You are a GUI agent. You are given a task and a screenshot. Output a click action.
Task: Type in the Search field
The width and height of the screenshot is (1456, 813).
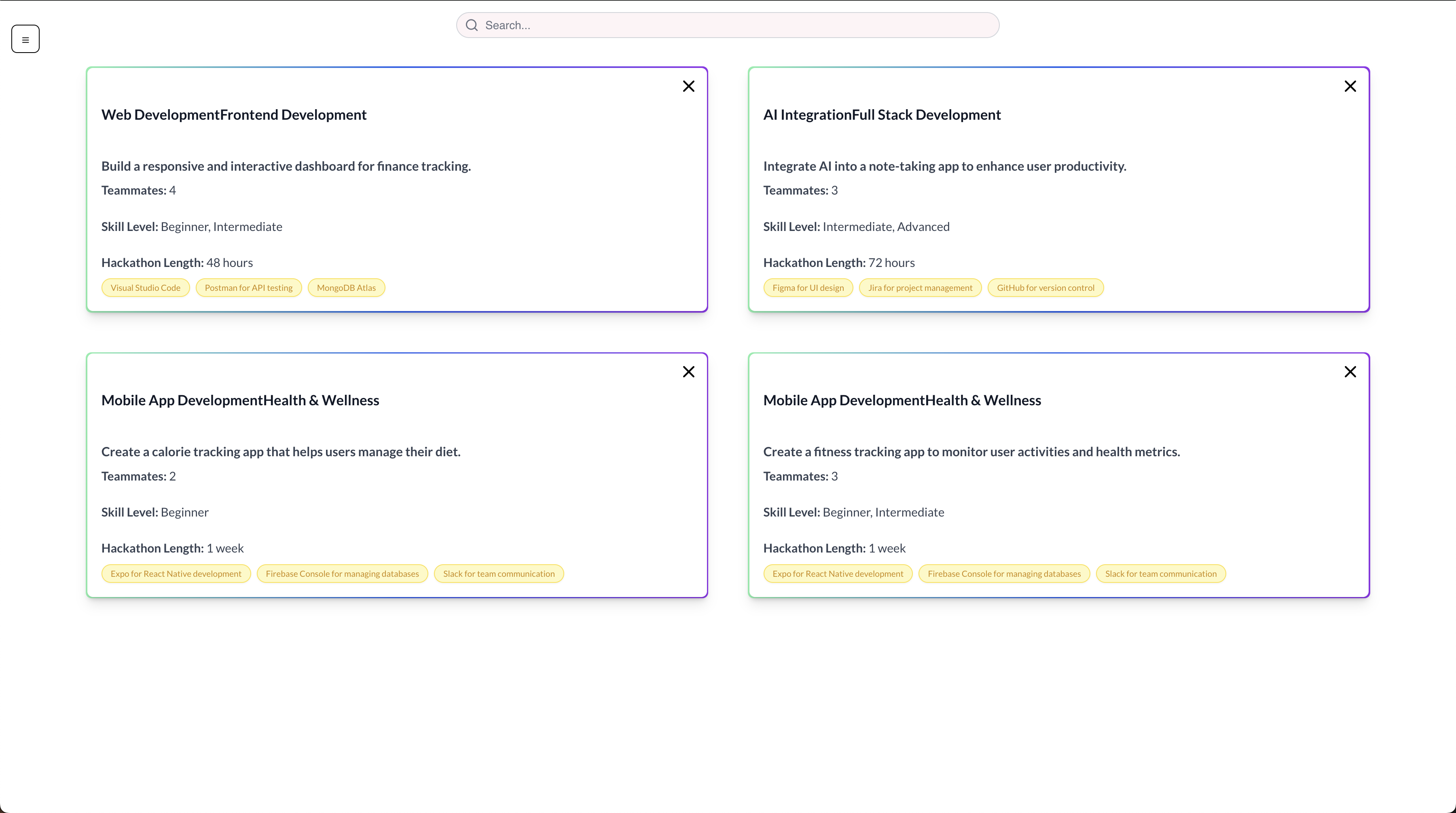[x=735, y=25]
